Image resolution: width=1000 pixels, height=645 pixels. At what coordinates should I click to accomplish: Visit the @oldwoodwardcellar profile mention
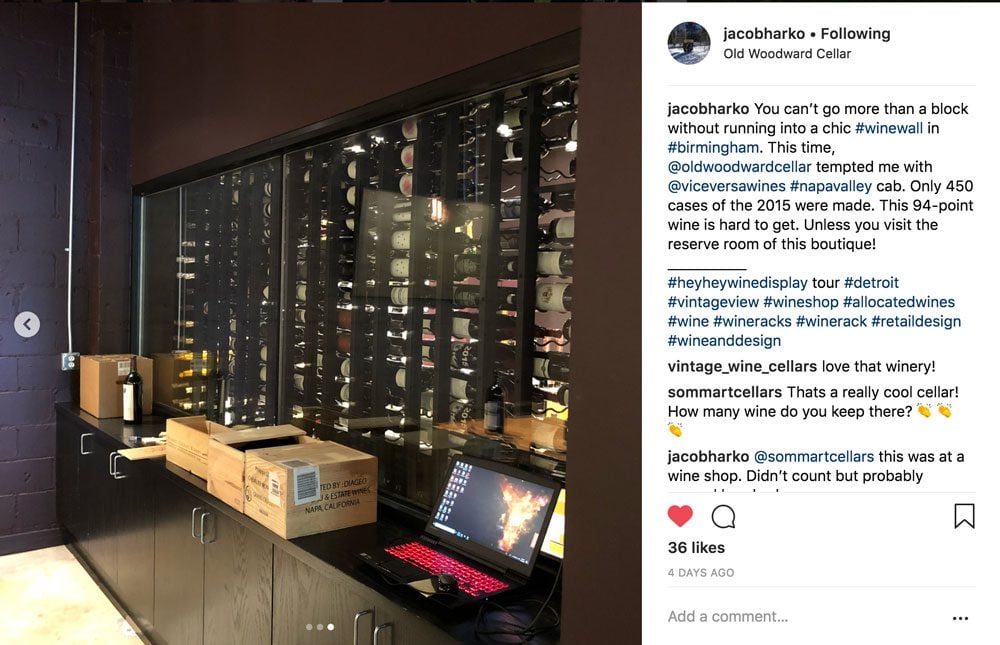point(739,167)
